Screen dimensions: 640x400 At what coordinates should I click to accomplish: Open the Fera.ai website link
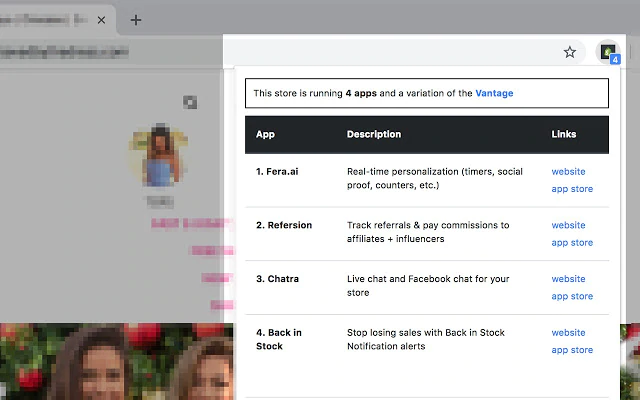pyautogui.click(x=568, y=172)
